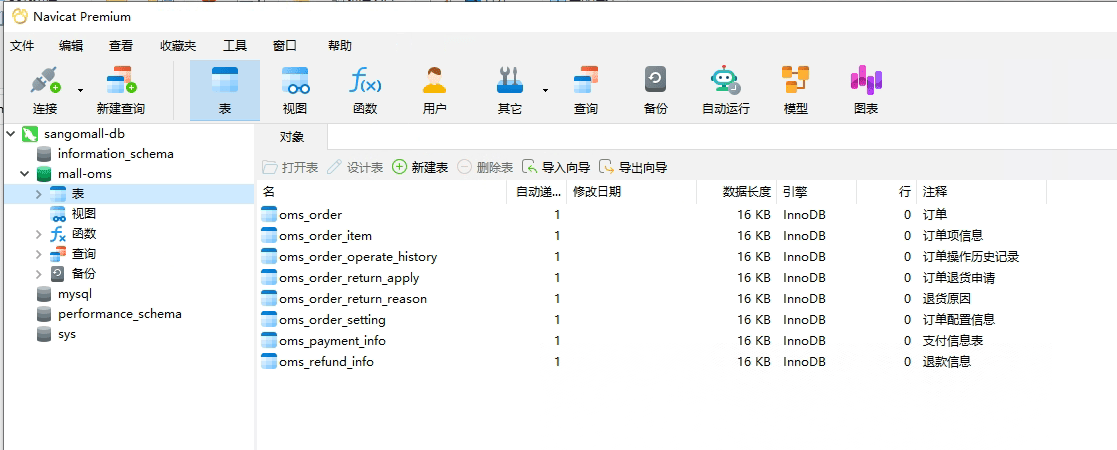Image resolution: width=1117 pixels, height=450 pixels.
Task: Sort by the 名 column header
Action: (x=381, y=192)
